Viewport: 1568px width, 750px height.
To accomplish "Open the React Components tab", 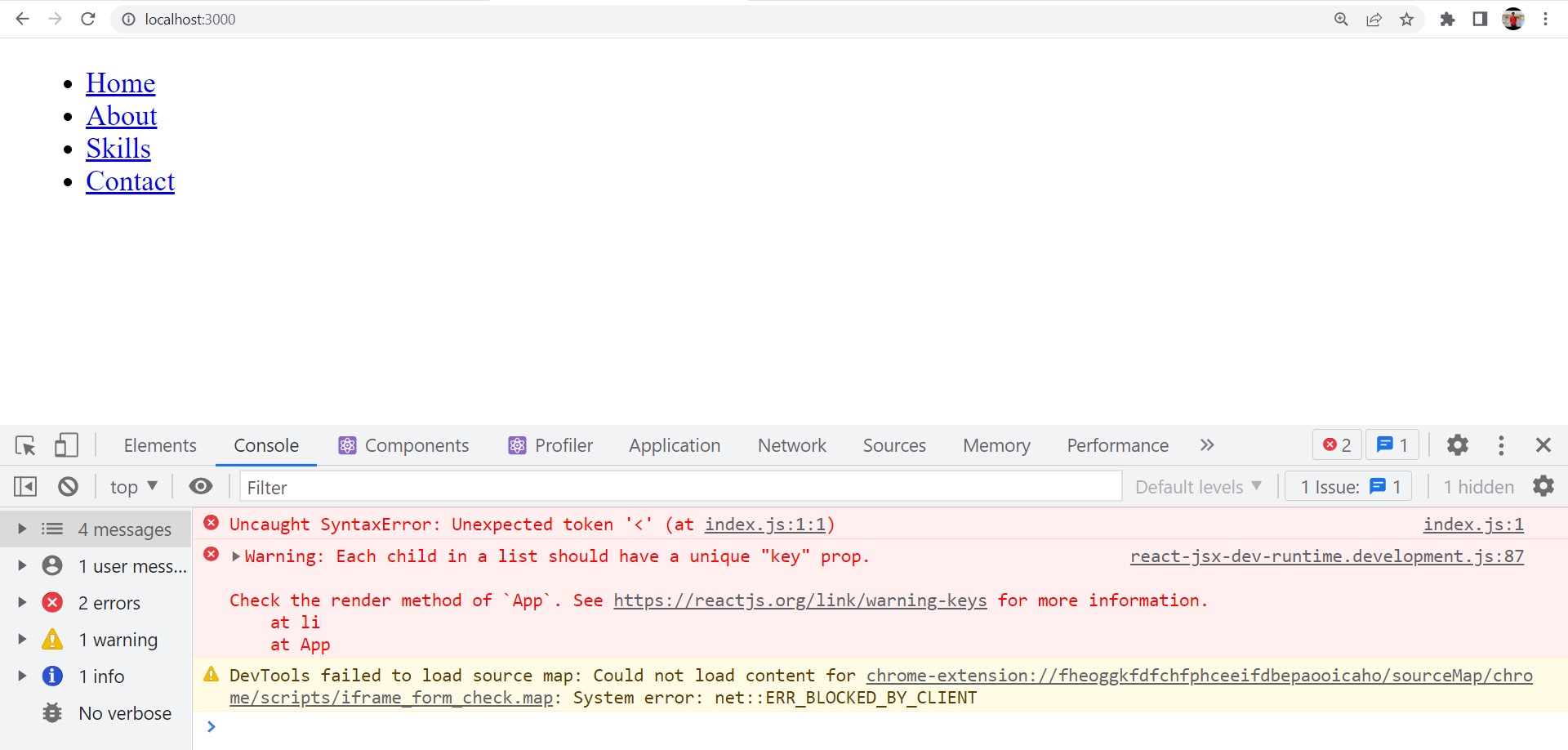I will [403, 445].
